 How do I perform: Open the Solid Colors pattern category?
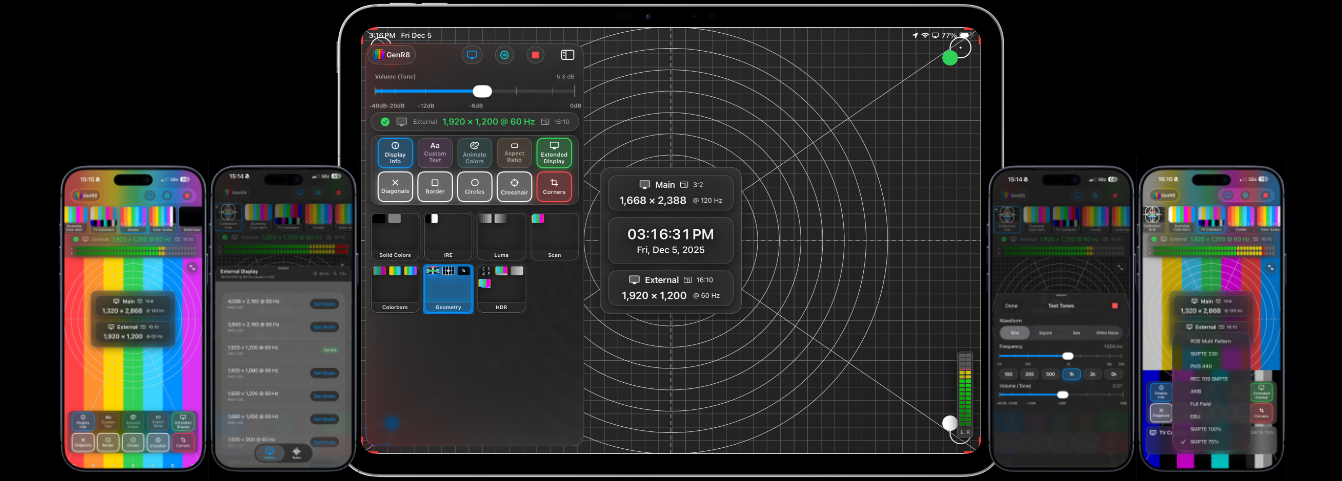point(395,236)
